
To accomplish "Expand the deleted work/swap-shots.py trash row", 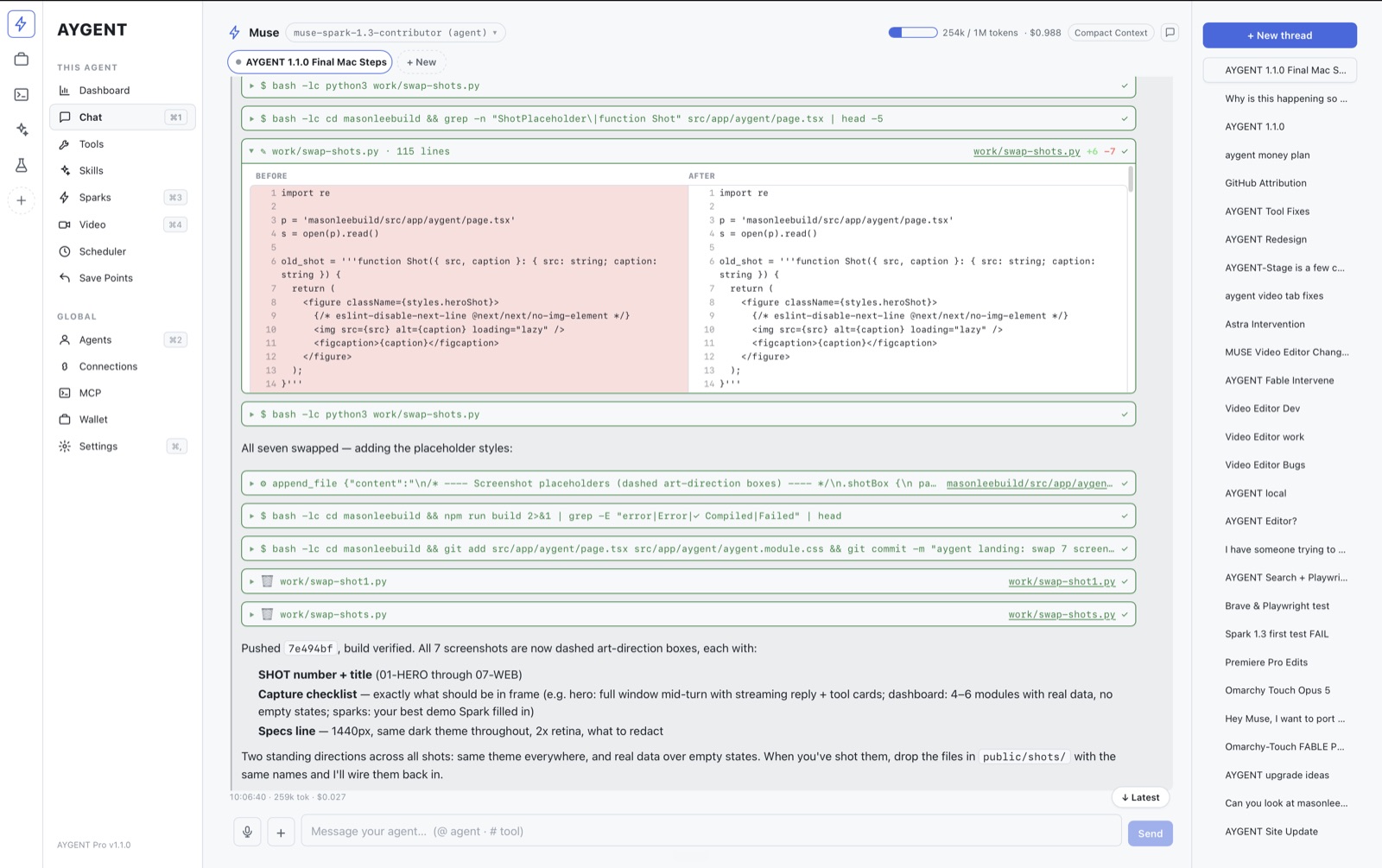I will [688, 614].
